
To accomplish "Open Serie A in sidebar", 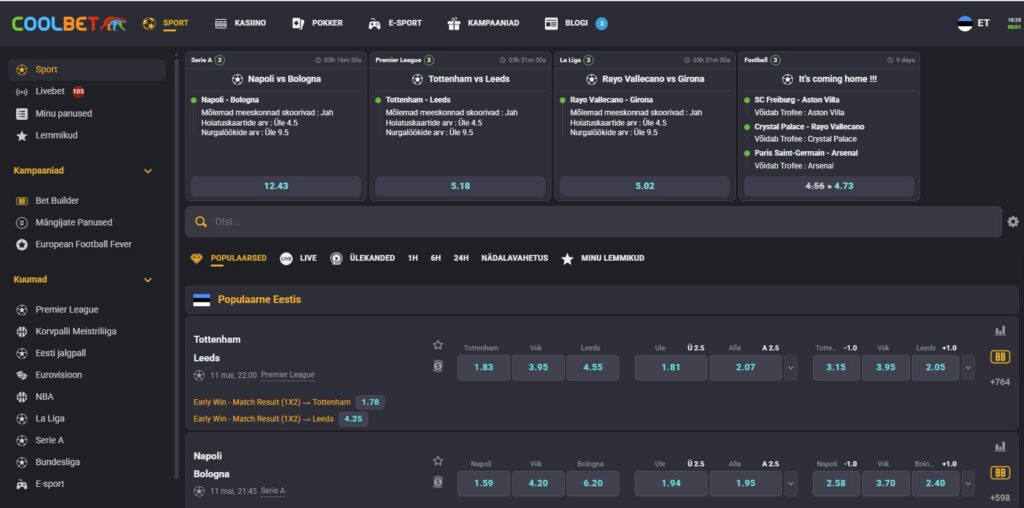I will point(49,440).
